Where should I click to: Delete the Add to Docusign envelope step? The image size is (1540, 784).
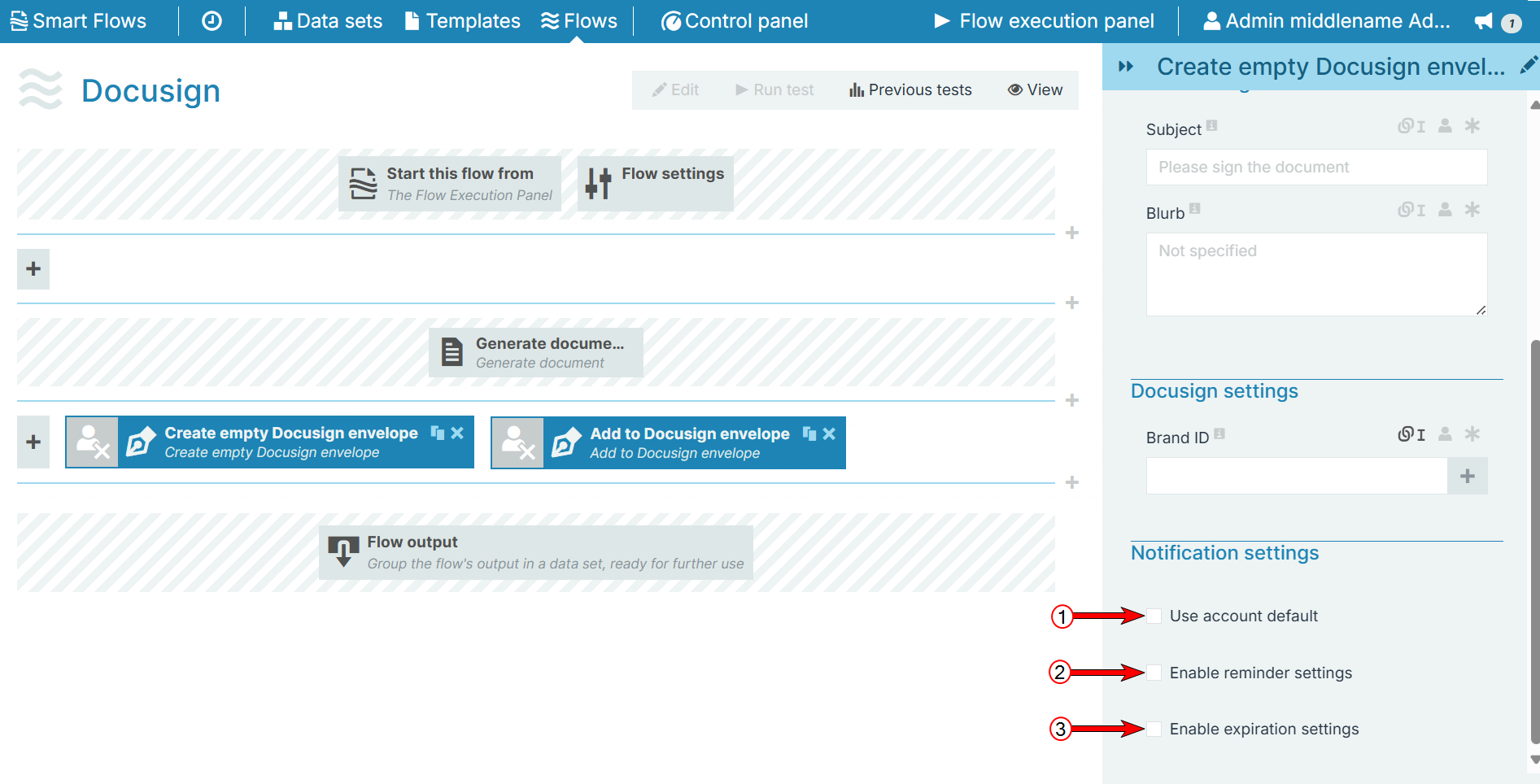pyautogui.click(x=829, y=433)
